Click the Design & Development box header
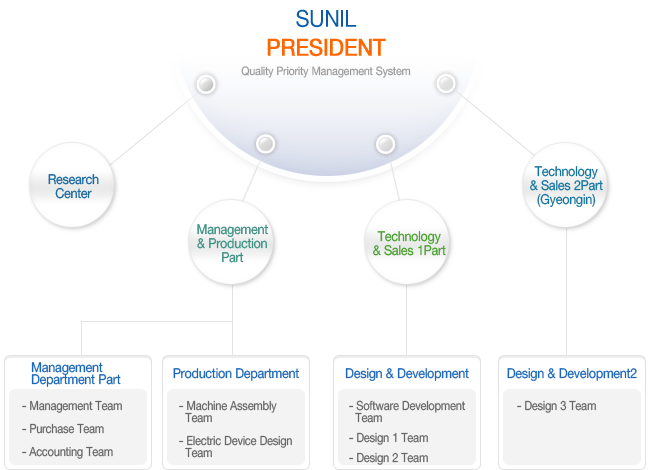This screenshot has height=470, width=650. point(407,373)
